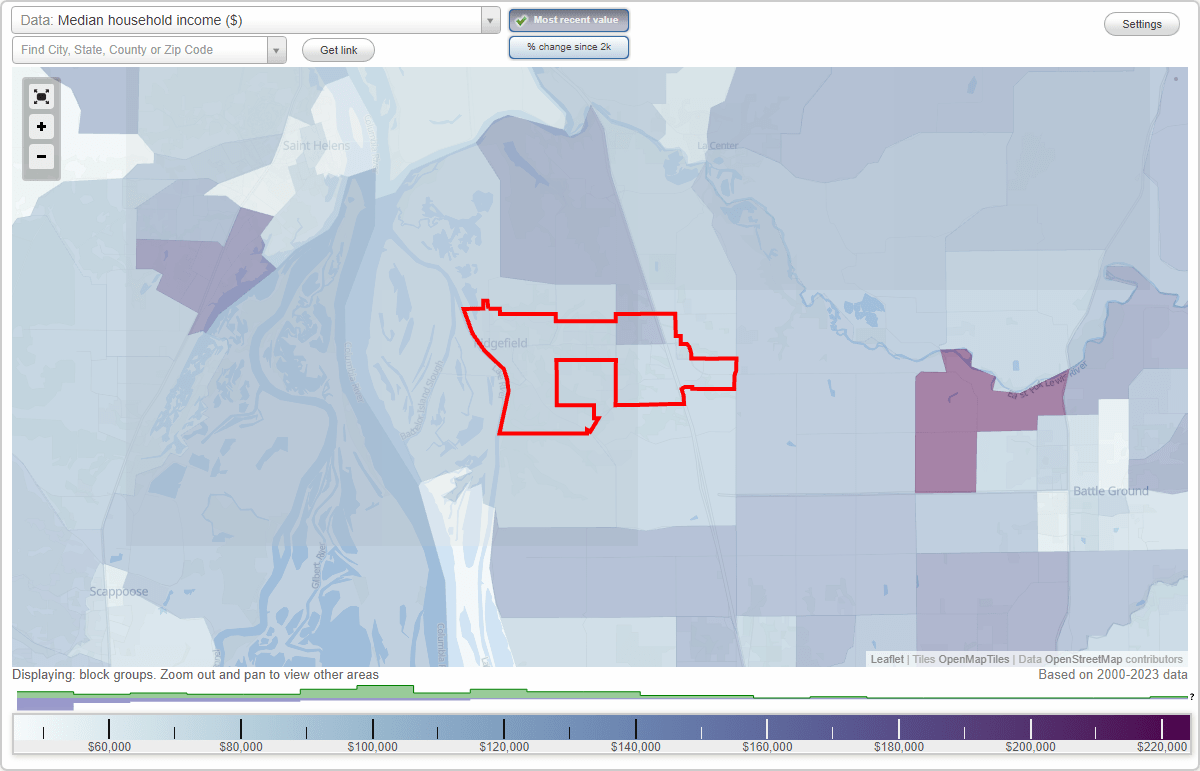Zoom in on the map
The width and height of the screenshot is (1200, 771).
pyautogui.click(x=41, y=127)
